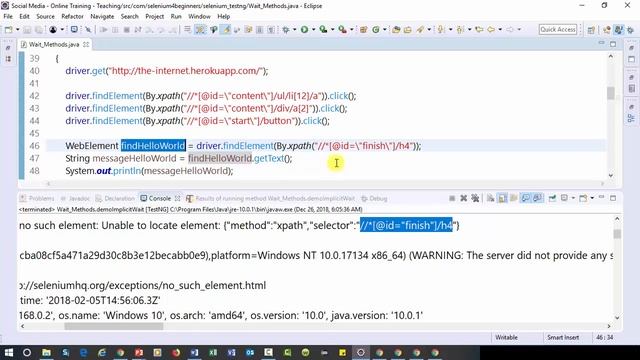Click the Open Type toolbar icon
Viewport: 640px width, 360px height.
pyautogui.click(x=396, y=29)
